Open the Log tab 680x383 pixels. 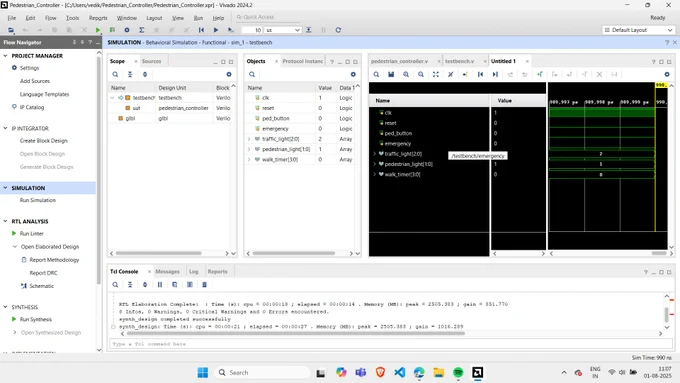pos(193,272)
